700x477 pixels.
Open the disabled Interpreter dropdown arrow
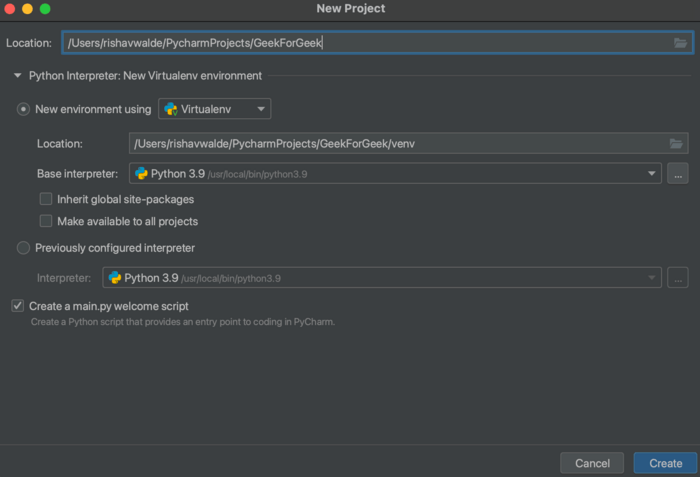pyautogui.click(x=652, y=278)
